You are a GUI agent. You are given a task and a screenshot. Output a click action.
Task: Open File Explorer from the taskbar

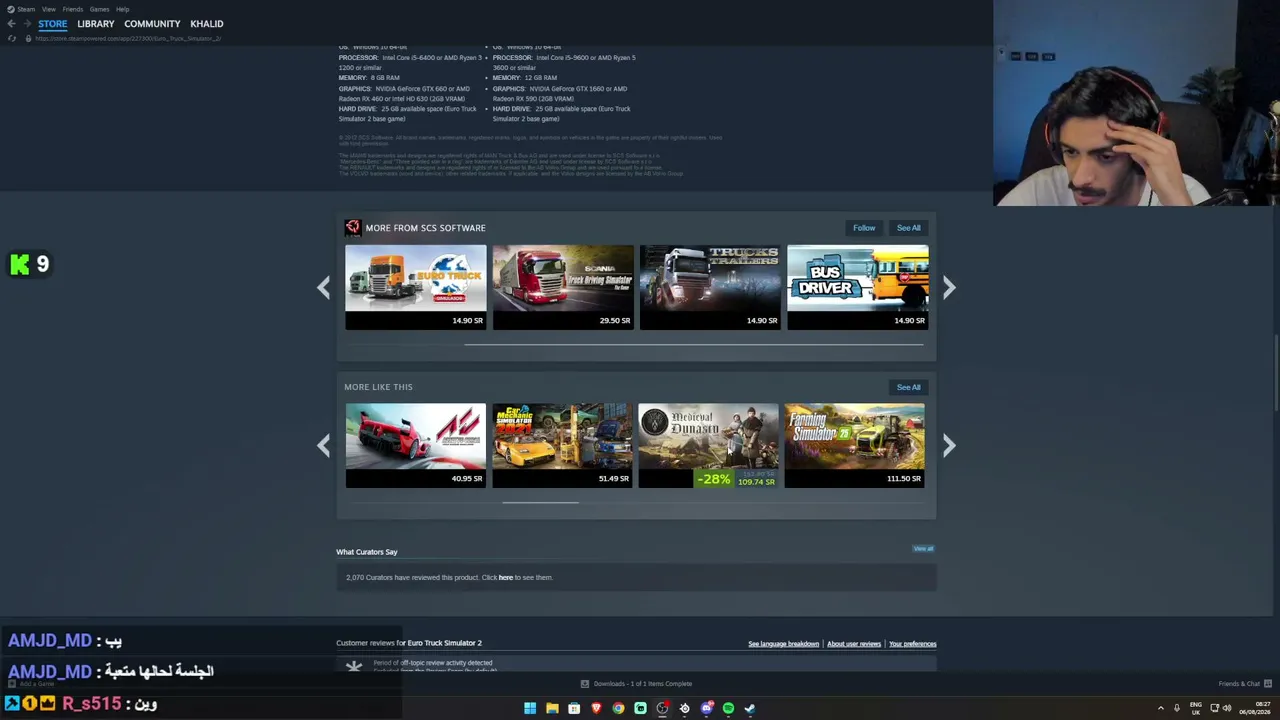coord(552,708)
